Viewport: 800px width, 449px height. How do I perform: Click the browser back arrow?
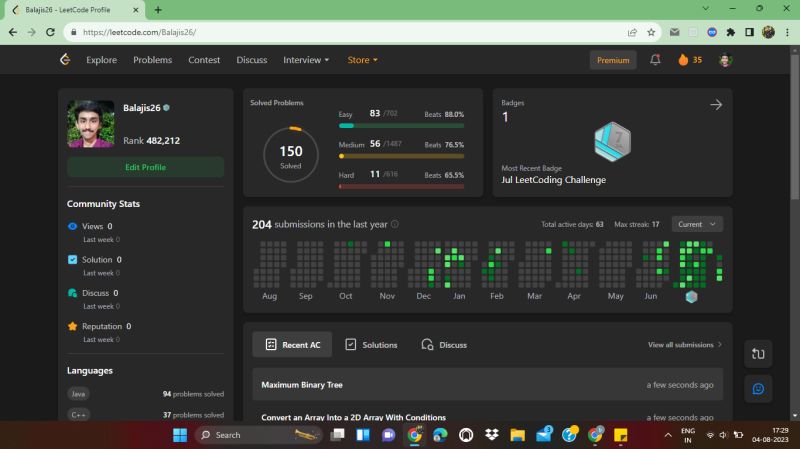coord(13,32)
